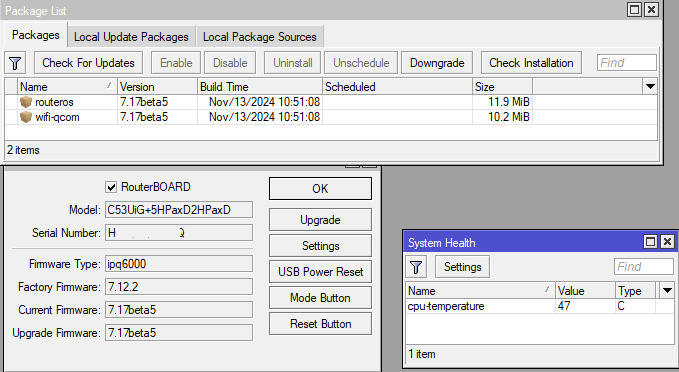
Task: Click the Factory Firmware field 7.12.2
Action: click(179, 287)
